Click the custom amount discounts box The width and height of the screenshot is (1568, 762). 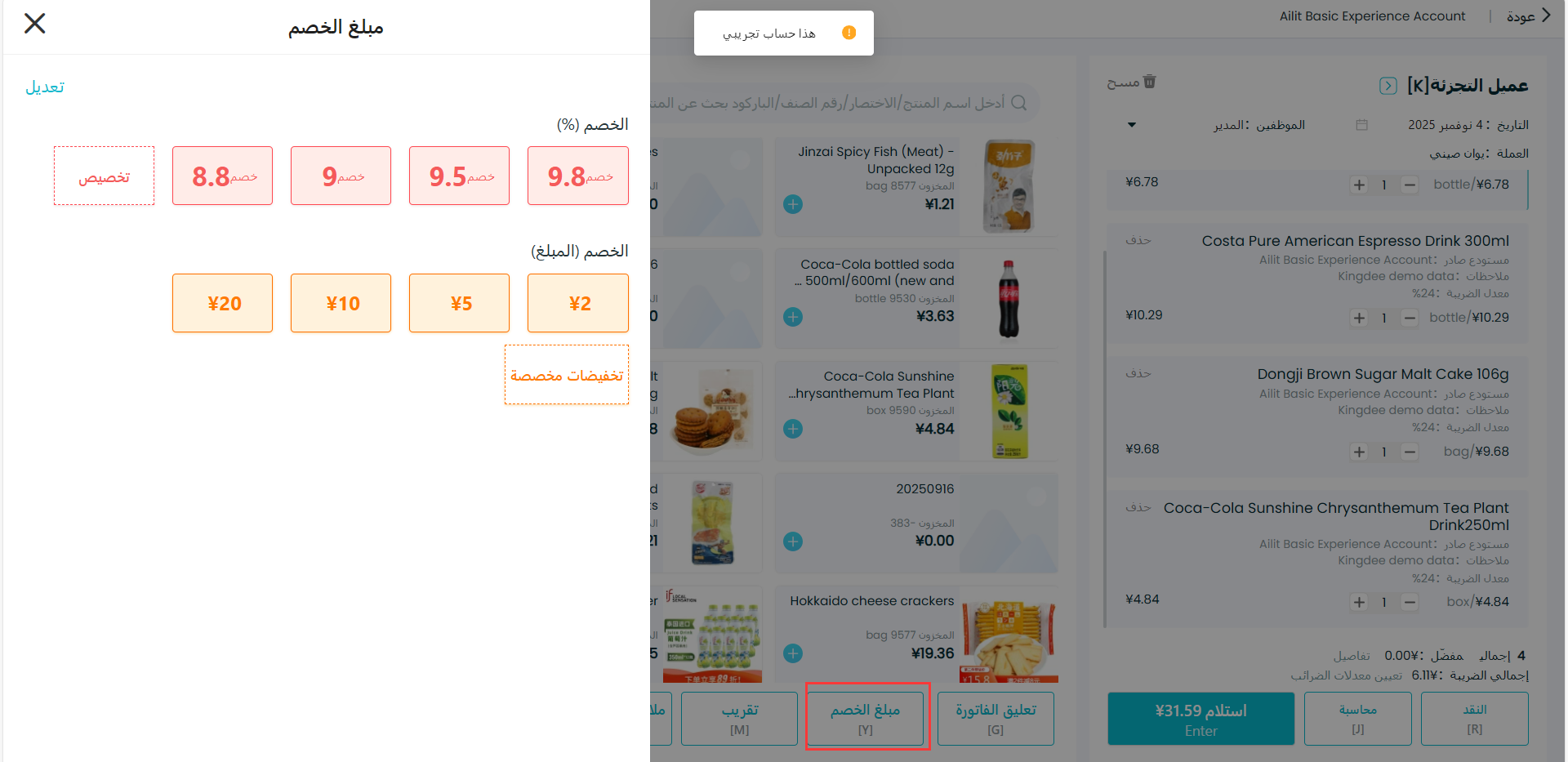pos(567,375)
